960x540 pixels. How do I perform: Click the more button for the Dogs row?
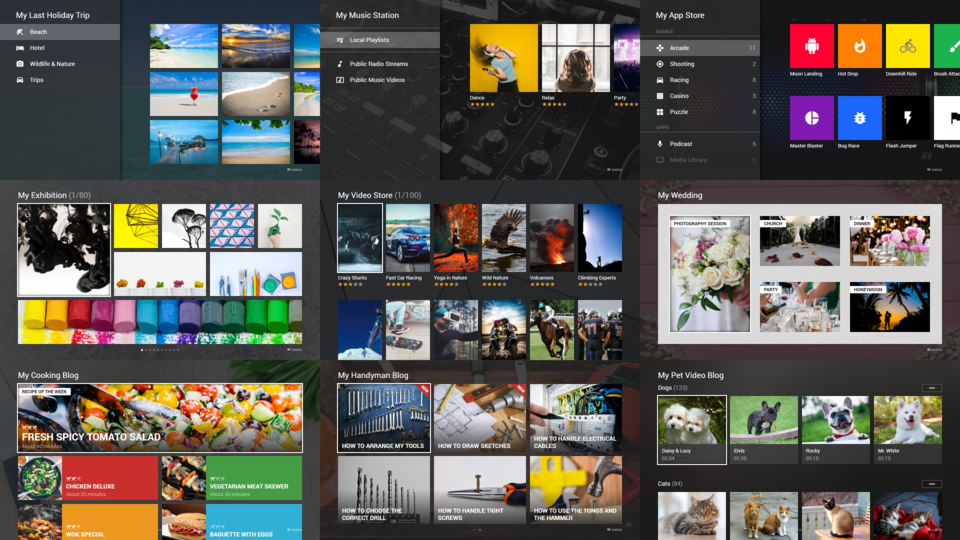[x=931, y=388]
